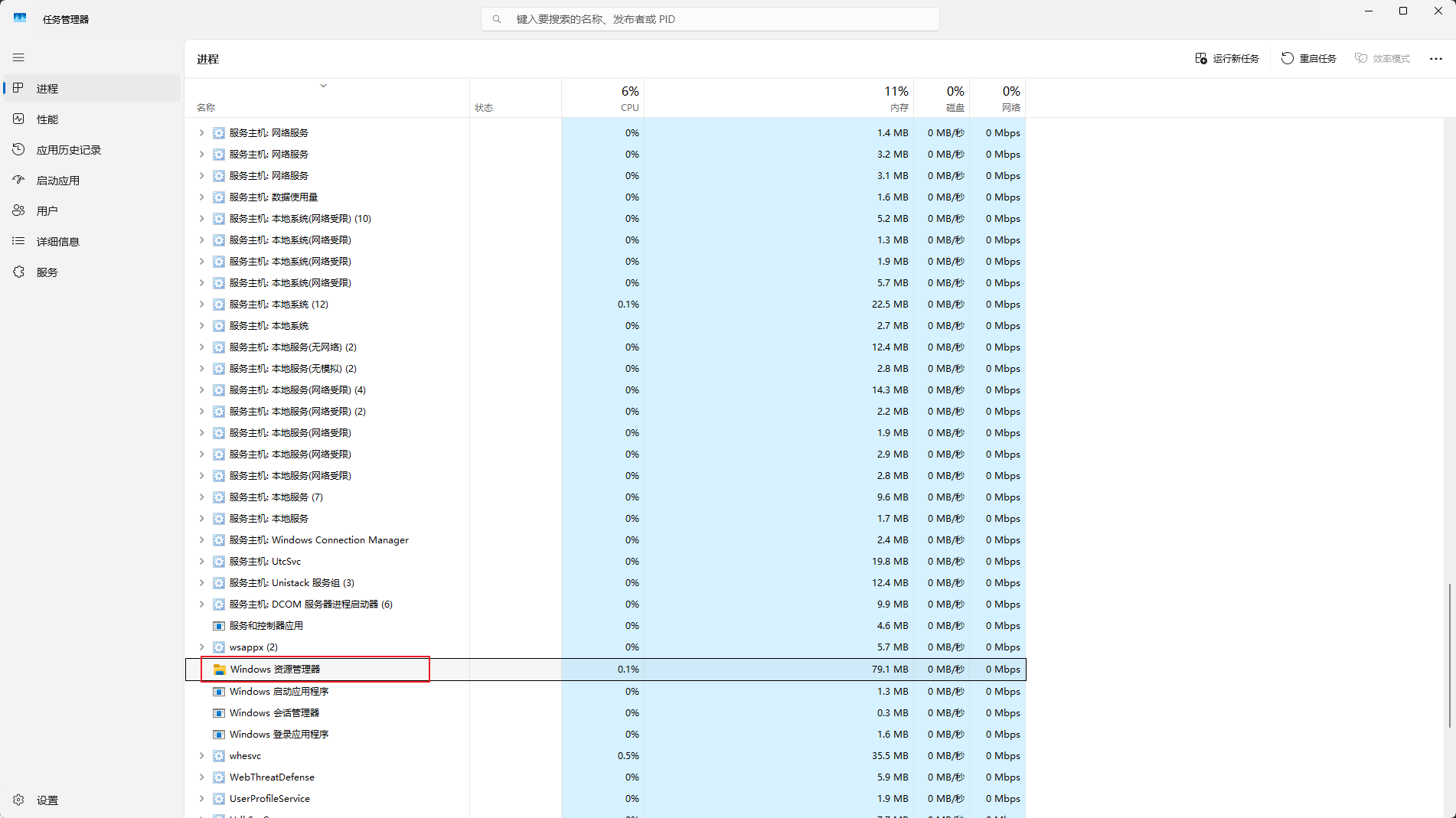The image size is (1456, 818).
Task: Click the vertical scrollbar thumb of process list
Action: [1449, 656]
